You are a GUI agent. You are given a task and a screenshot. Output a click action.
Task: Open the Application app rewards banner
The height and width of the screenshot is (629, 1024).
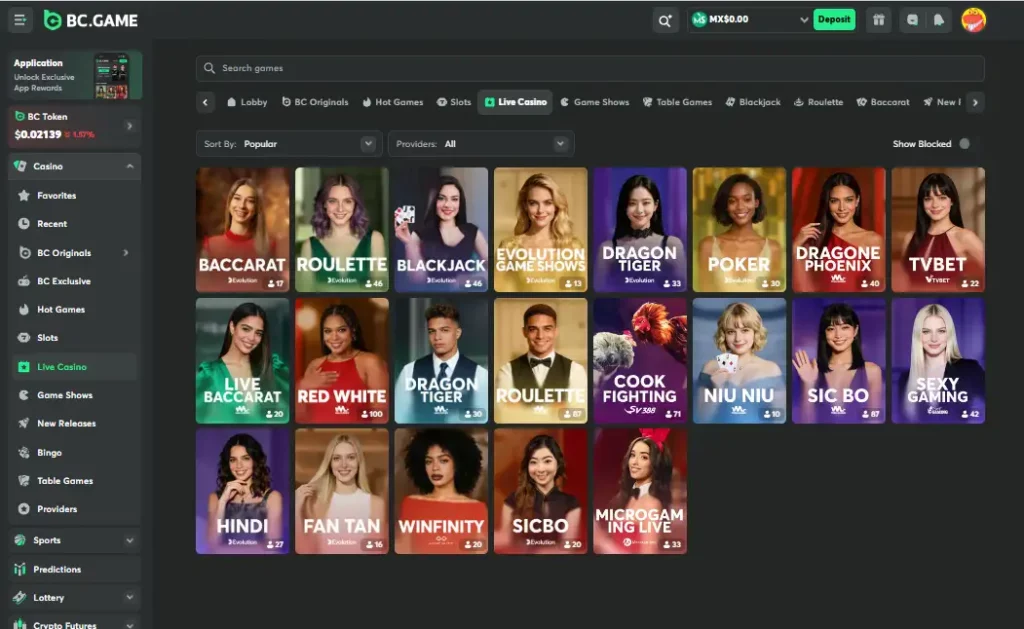pos(74,75)
